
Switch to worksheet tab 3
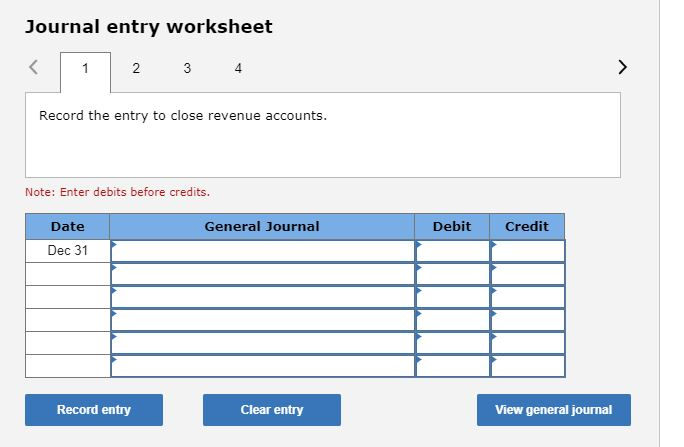coord(187,68)
